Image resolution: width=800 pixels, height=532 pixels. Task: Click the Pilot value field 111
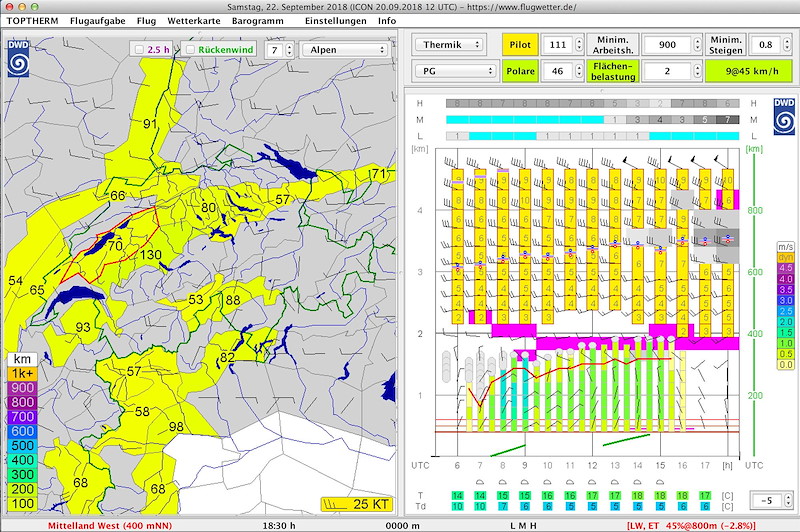pos(558,45)
